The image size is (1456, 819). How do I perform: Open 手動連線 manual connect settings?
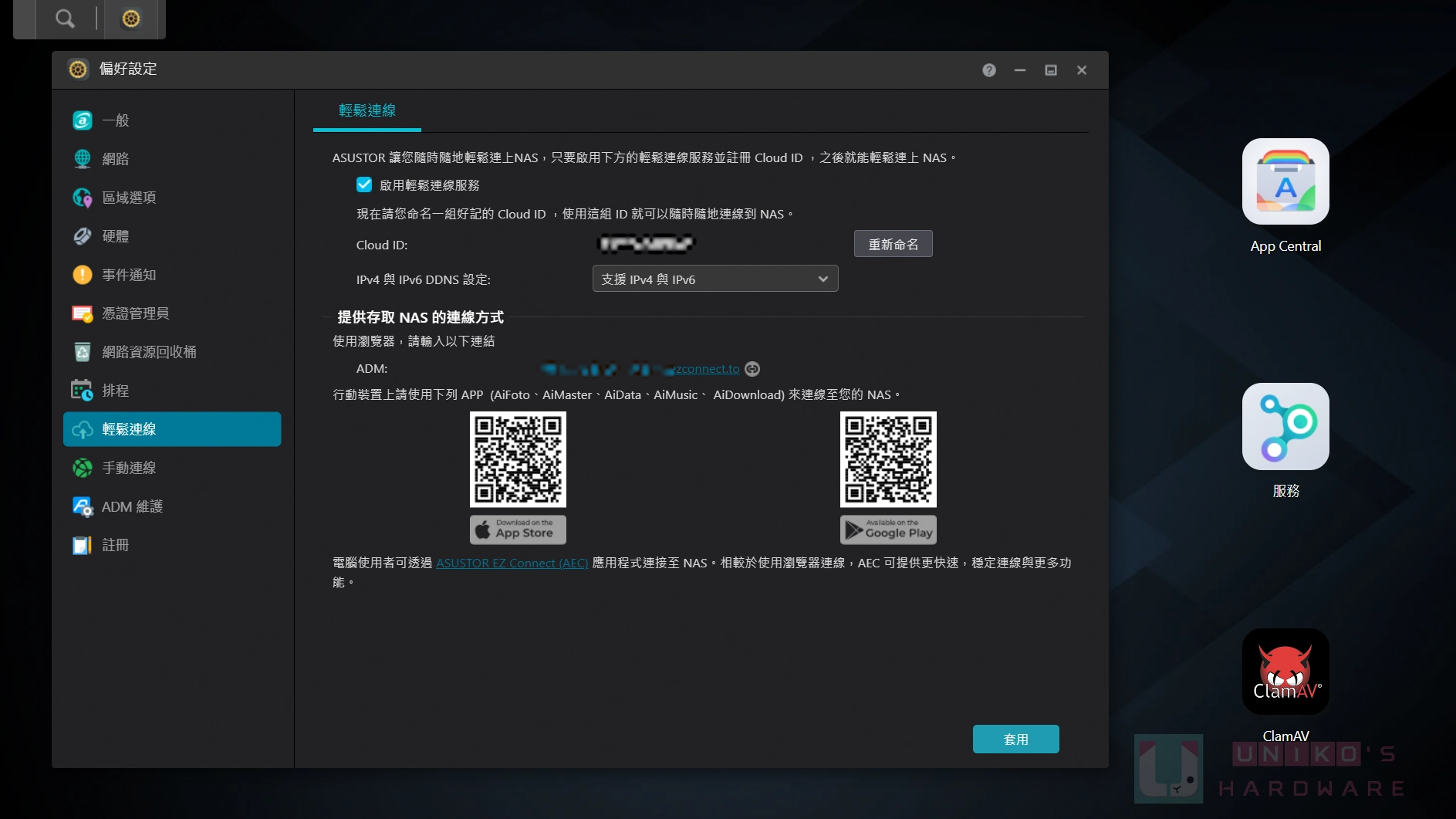click(x=172, y=468)
